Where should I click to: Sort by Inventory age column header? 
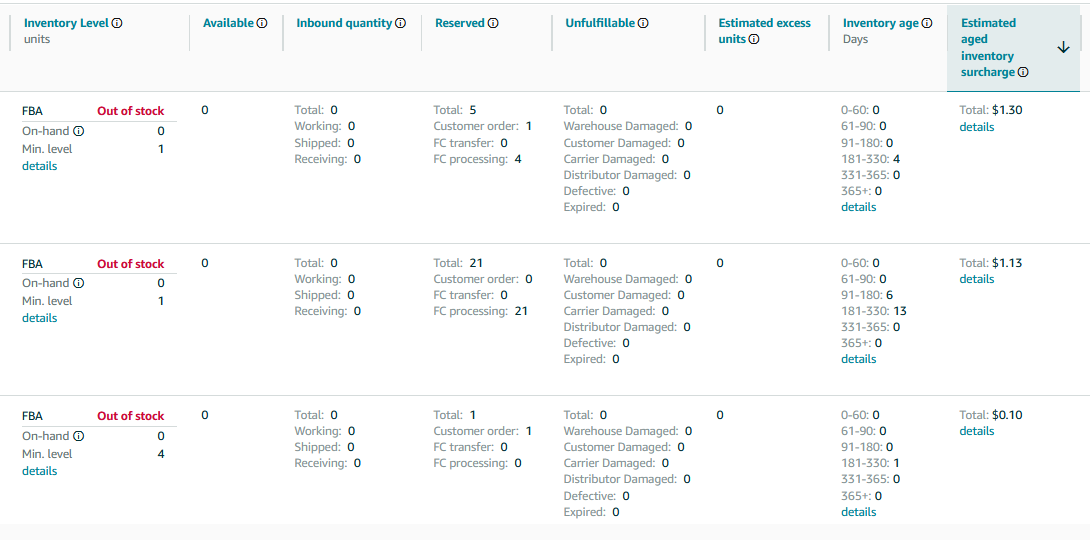pyautogui.click(x=880, y=23)
